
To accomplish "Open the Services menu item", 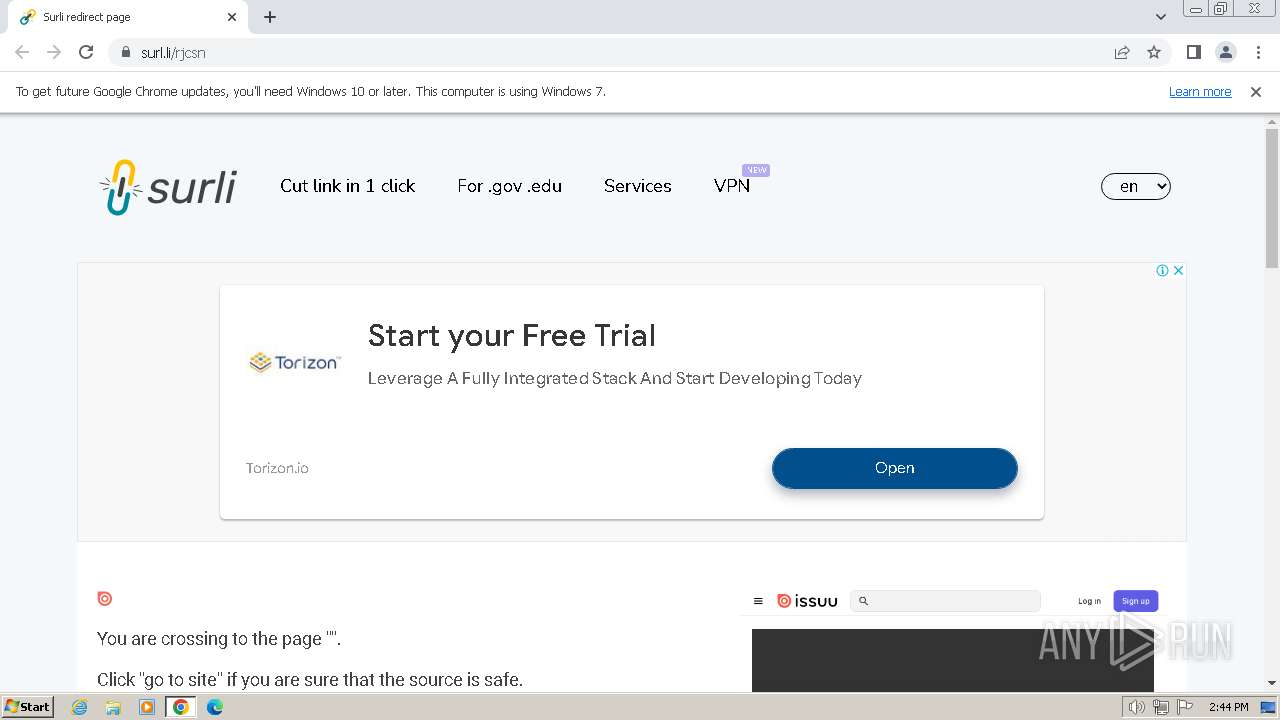I will tap(637, 186).
